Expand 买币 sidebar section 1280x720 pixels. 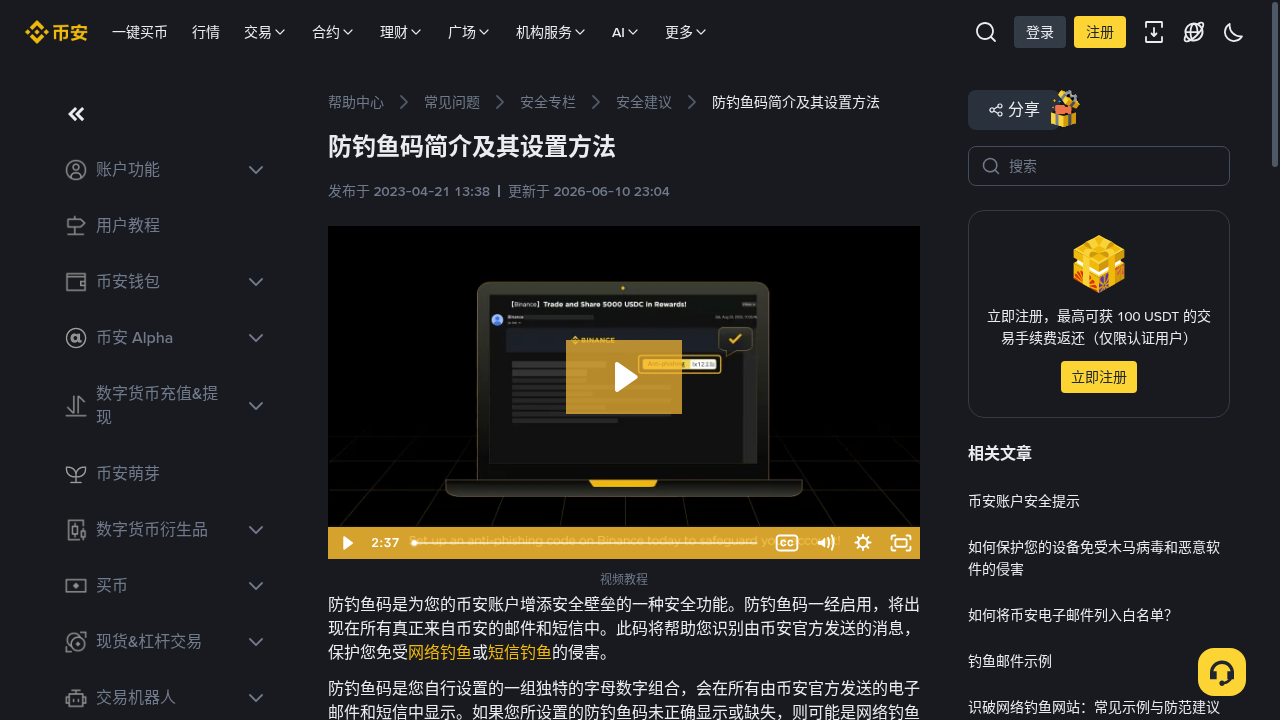(256, 586)
